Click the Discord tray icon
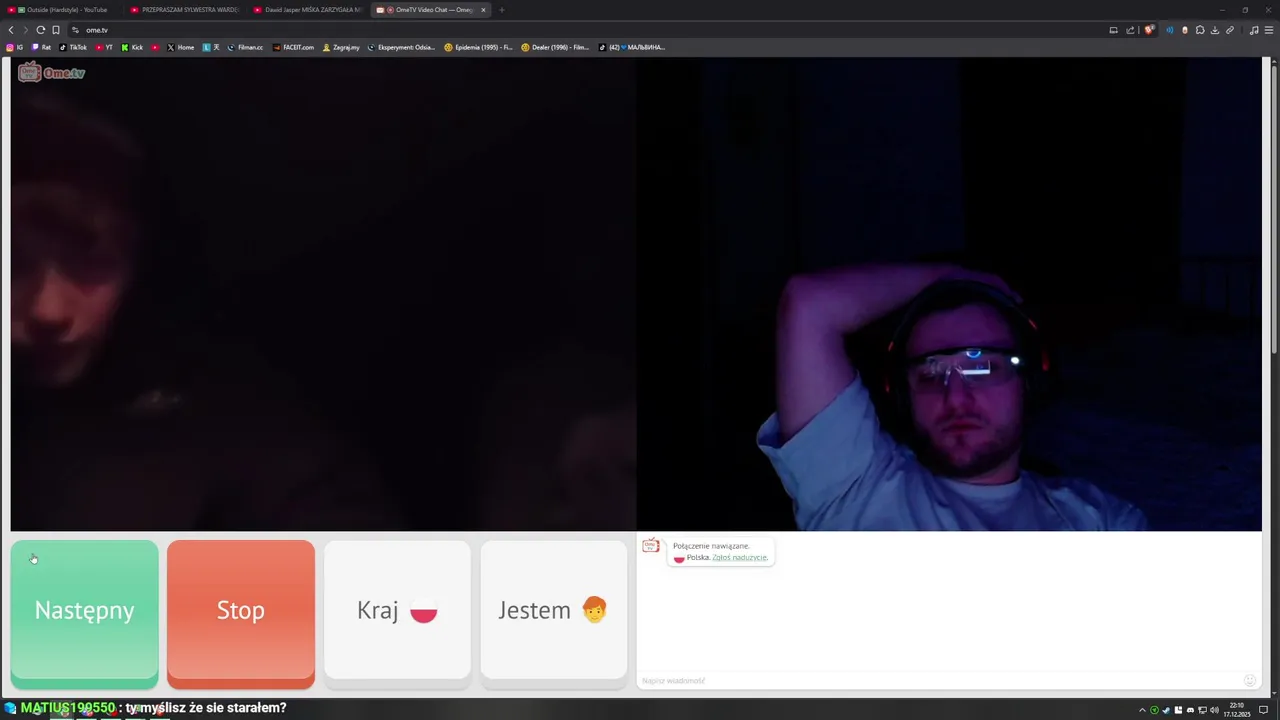 [x=1190, y=710]
